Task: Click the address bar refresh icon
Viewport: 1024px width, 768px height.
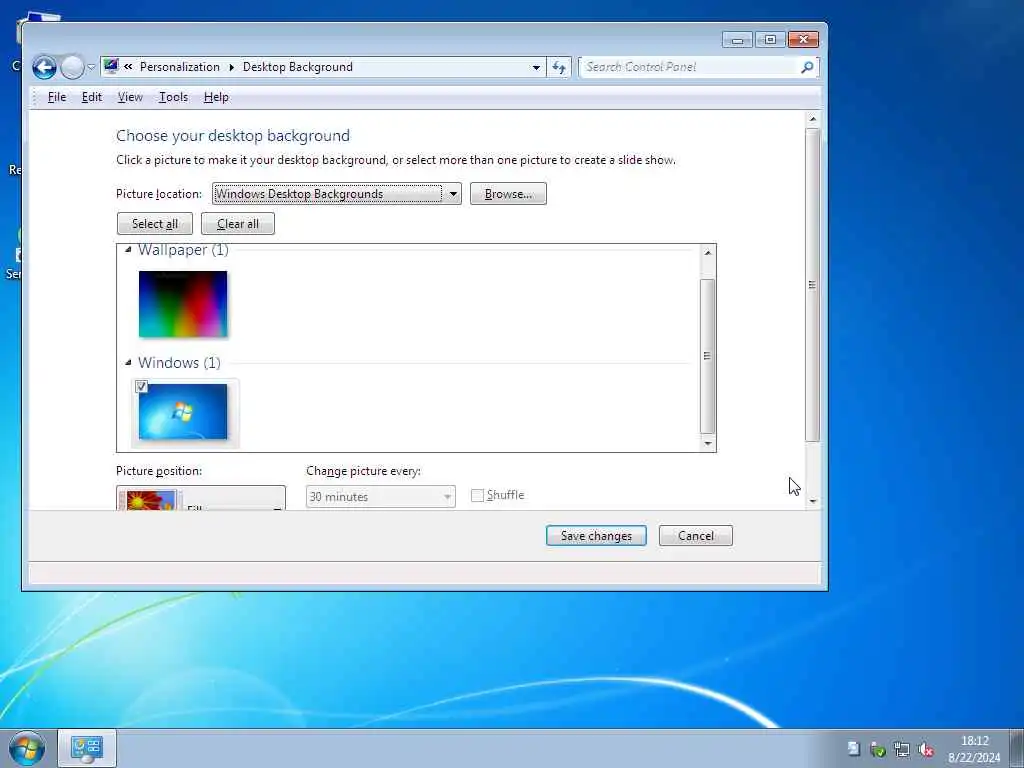Action: point(559,67)
